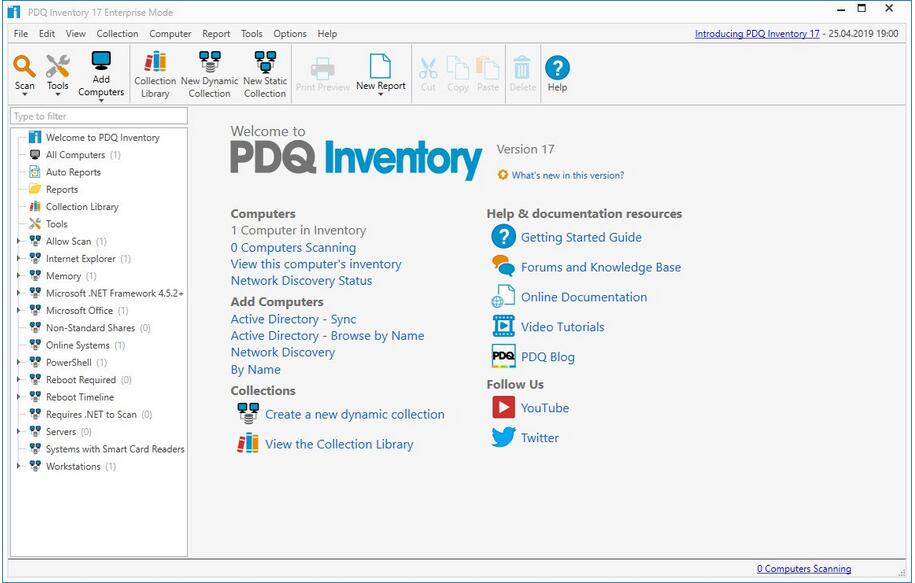Open the Computer menu
915x583 pixels.
[170, 33]
